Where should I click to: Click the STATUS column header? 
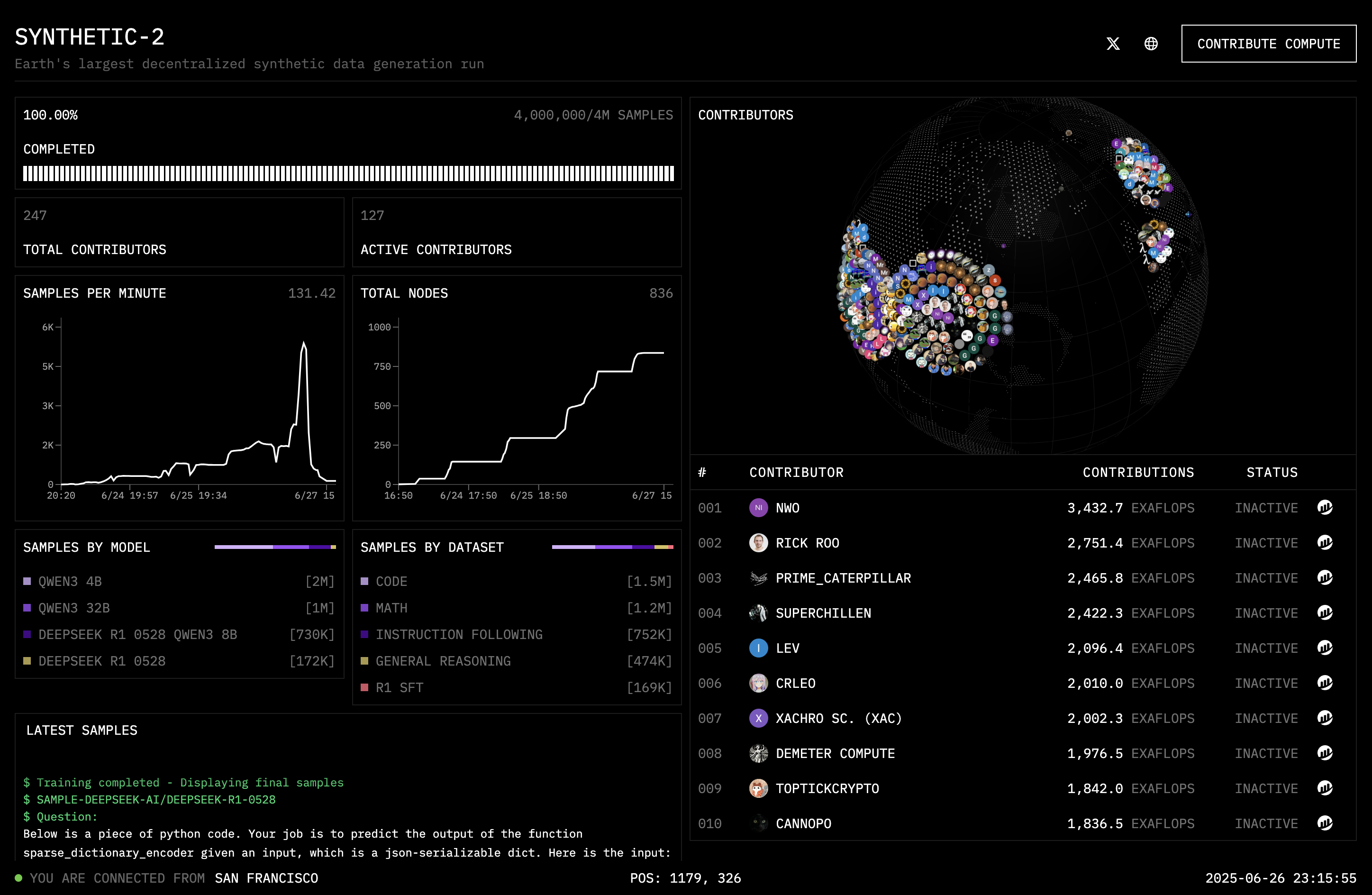coord(1272,472)
